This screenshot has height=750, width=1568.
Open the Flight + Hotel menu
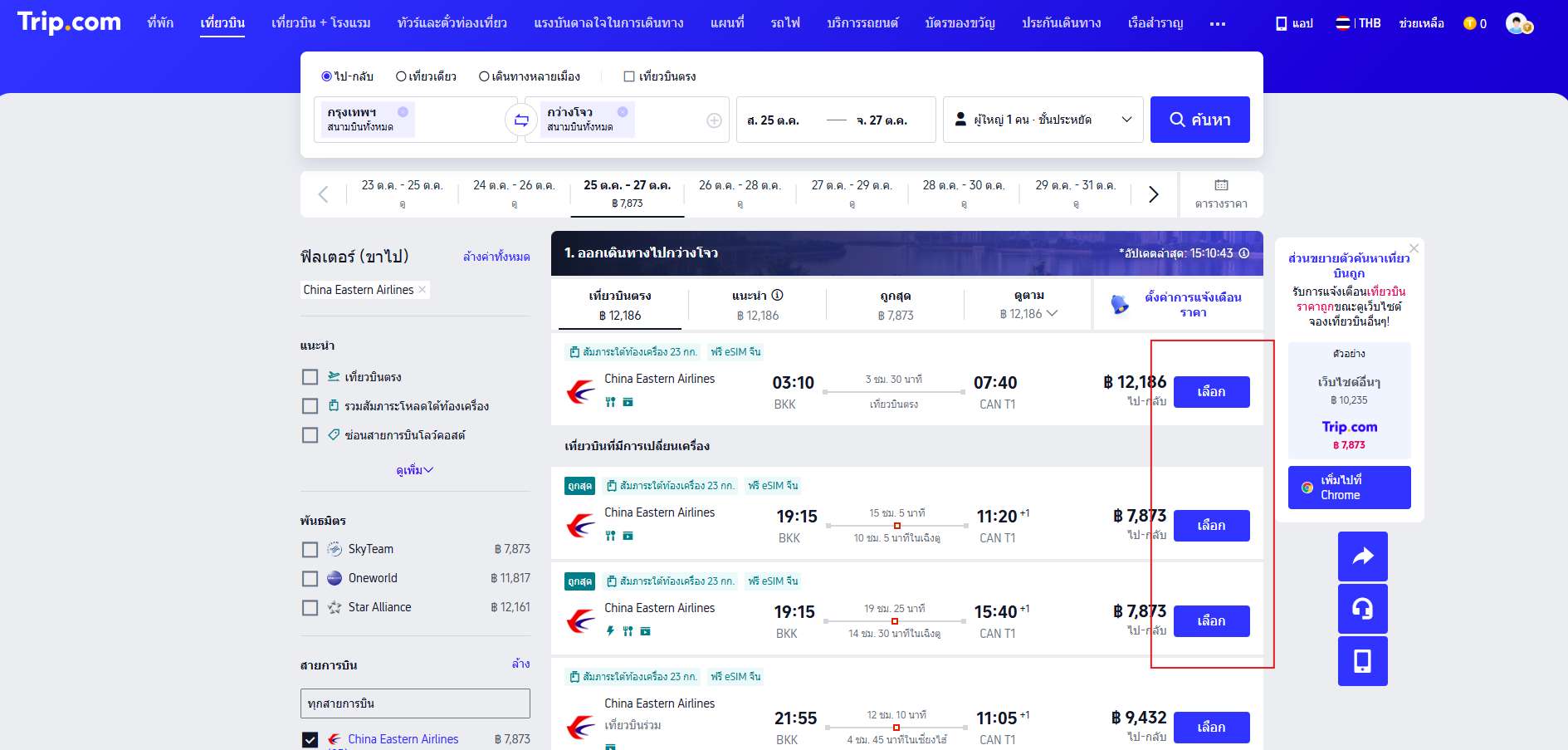pos(320,23)
